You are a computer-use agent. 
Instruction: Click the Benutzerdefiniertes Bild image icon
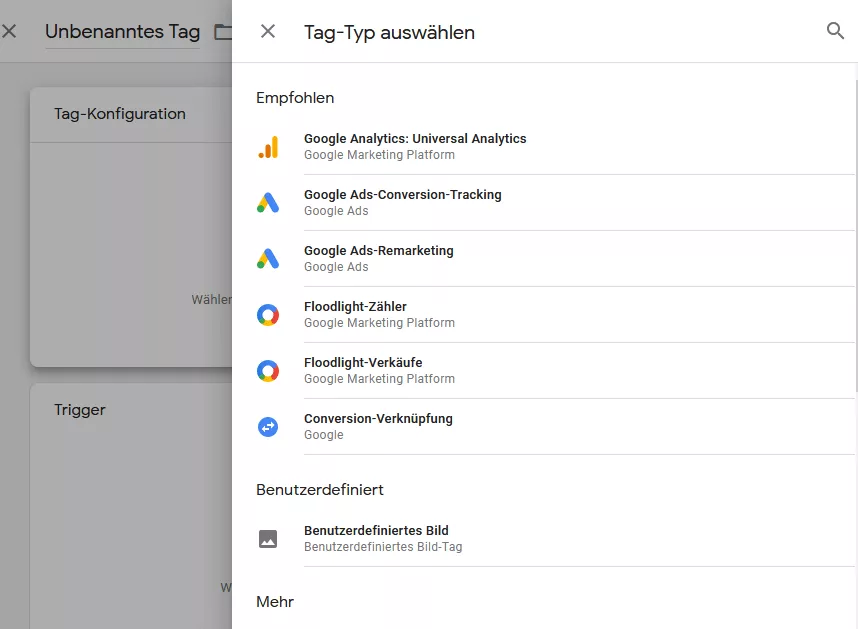(x=268, y=539)
